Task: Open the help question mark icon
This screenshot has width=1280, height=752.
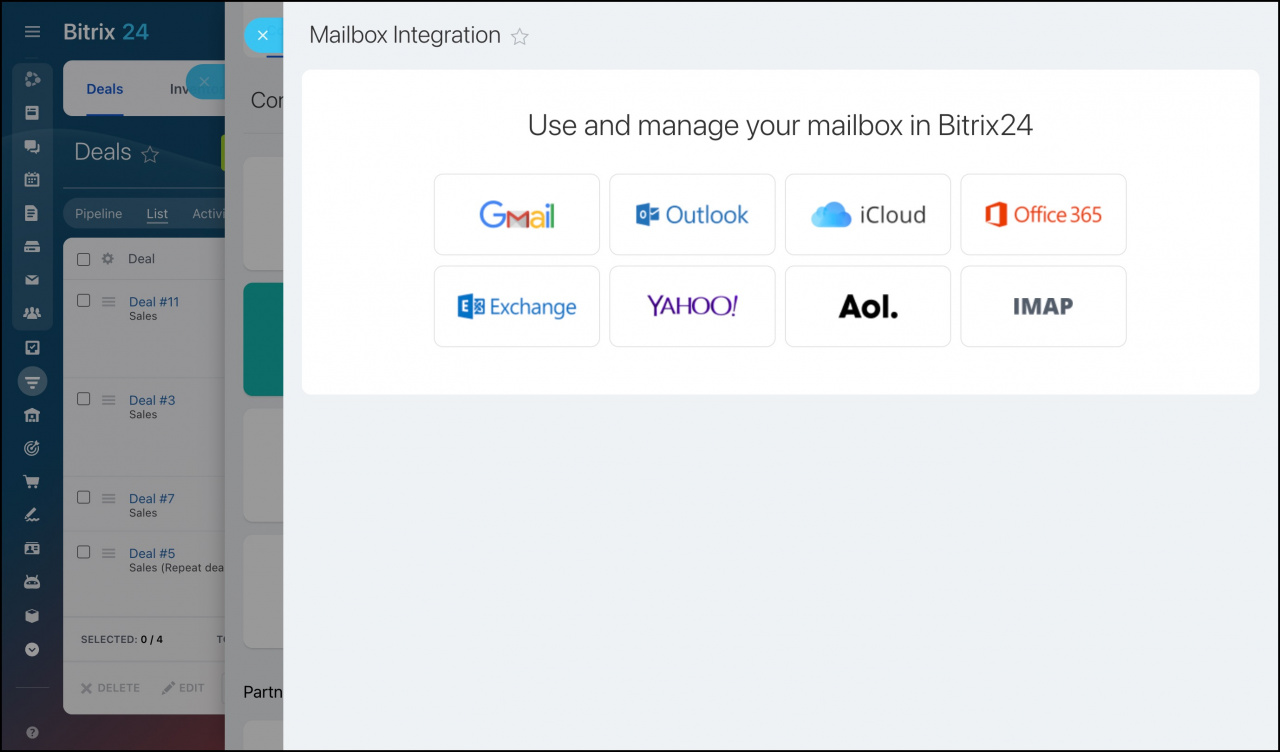Action: (x=32, y=733)
